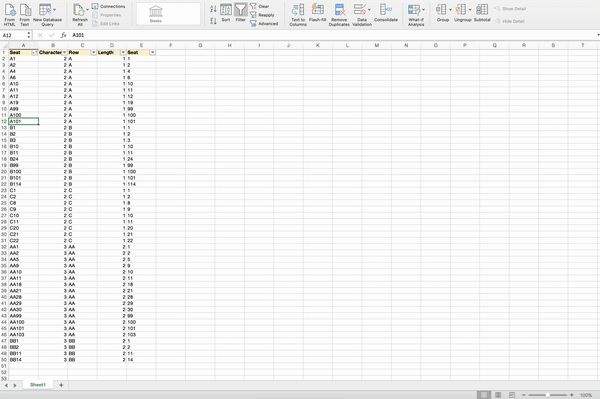This screenshot has height=399, width=600.
Task: Confirm formula entry checkmark icon
Action: point(52,35)
